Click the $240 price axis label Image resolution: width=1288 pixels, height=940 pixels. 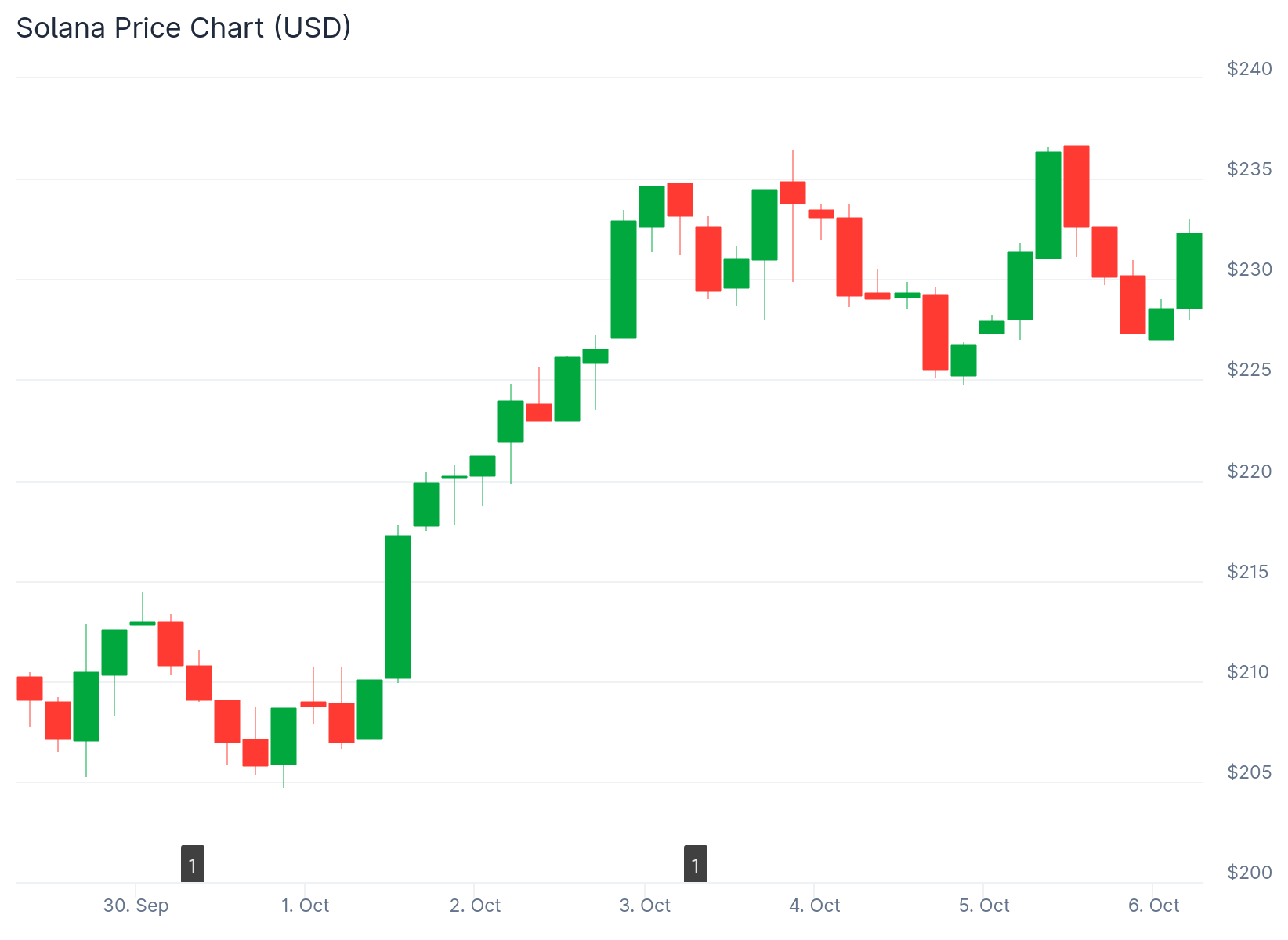pyautogui.click(x=1249, y=69)
